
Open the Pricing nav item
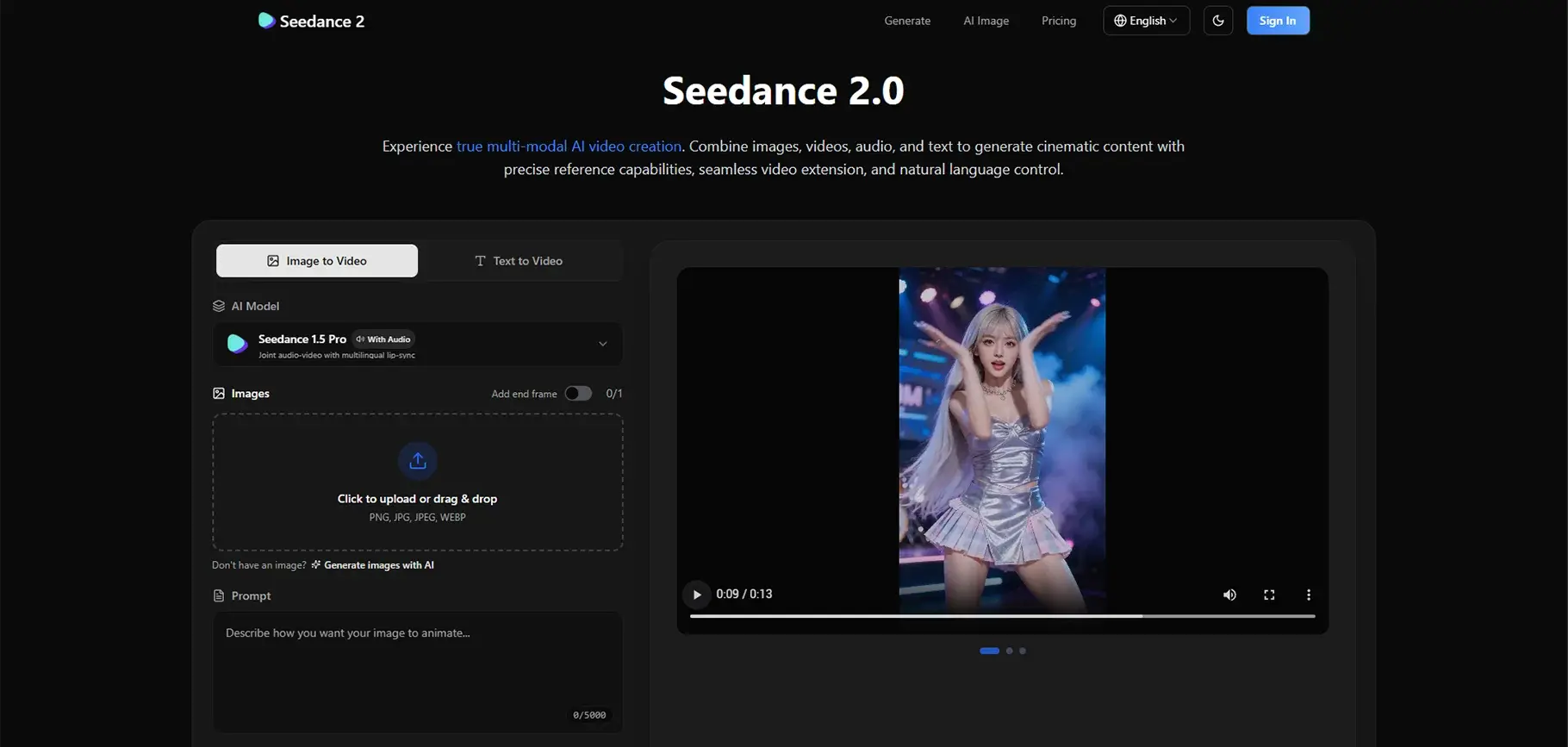[x=1059, y=21]
